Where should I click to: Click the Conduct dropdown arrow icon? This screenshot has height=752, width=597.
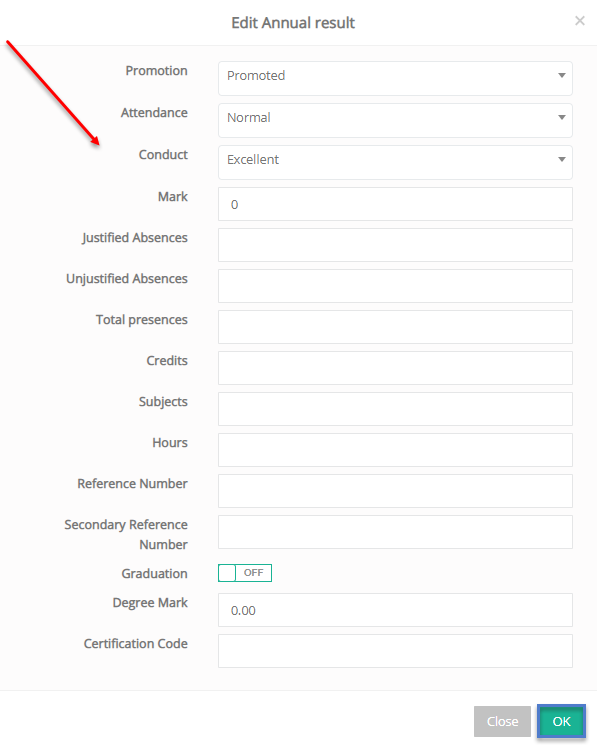562,159
